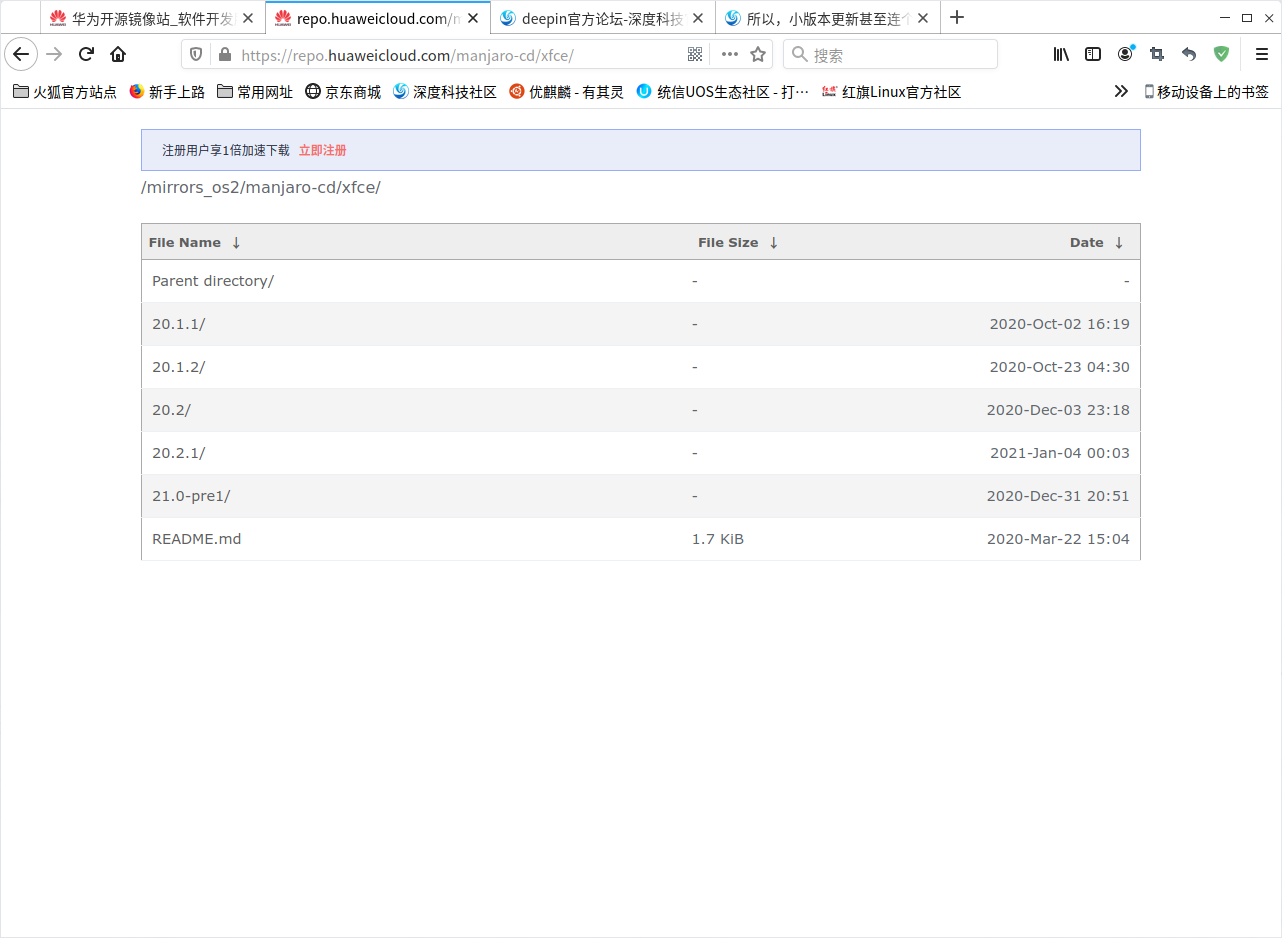Click the date 2020-Dec-31 20:51
This screenshot has height=938, width=1282.
pos(1058,496)
